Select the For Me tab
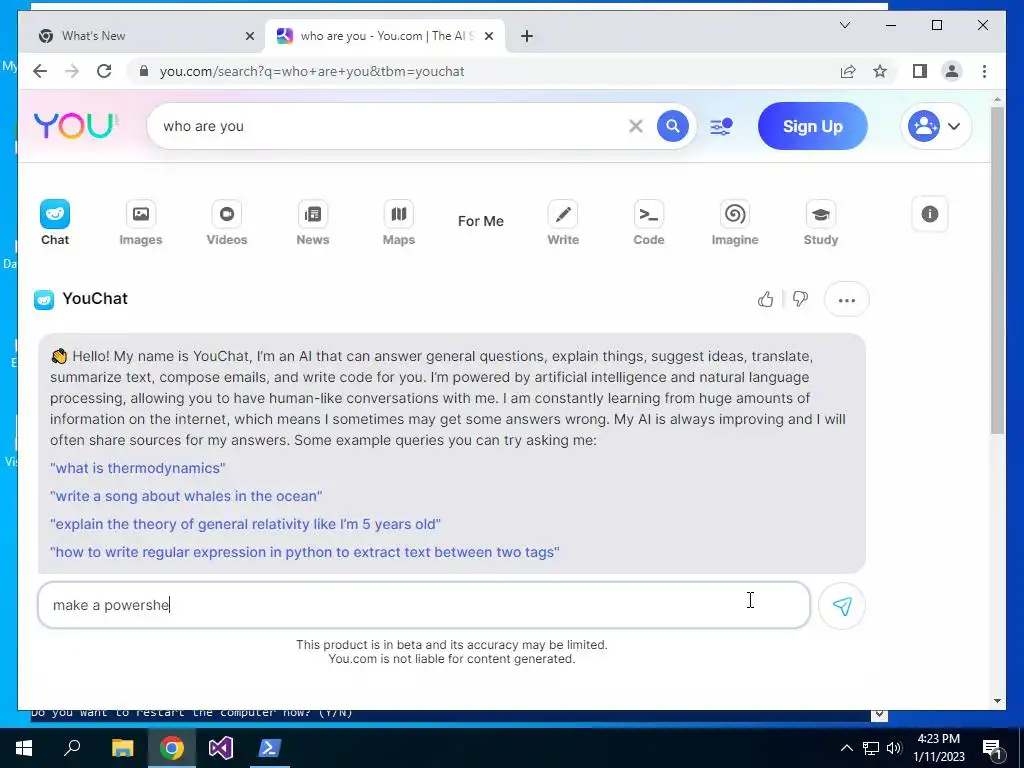The image size is (1024, 768). coord(481,221)
